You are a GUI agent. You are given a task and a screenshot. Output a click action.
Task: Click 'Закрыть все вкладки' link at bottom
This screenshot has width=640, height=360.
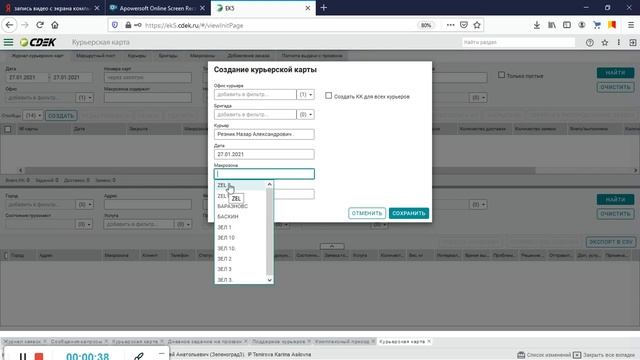(x=609, y=355)
